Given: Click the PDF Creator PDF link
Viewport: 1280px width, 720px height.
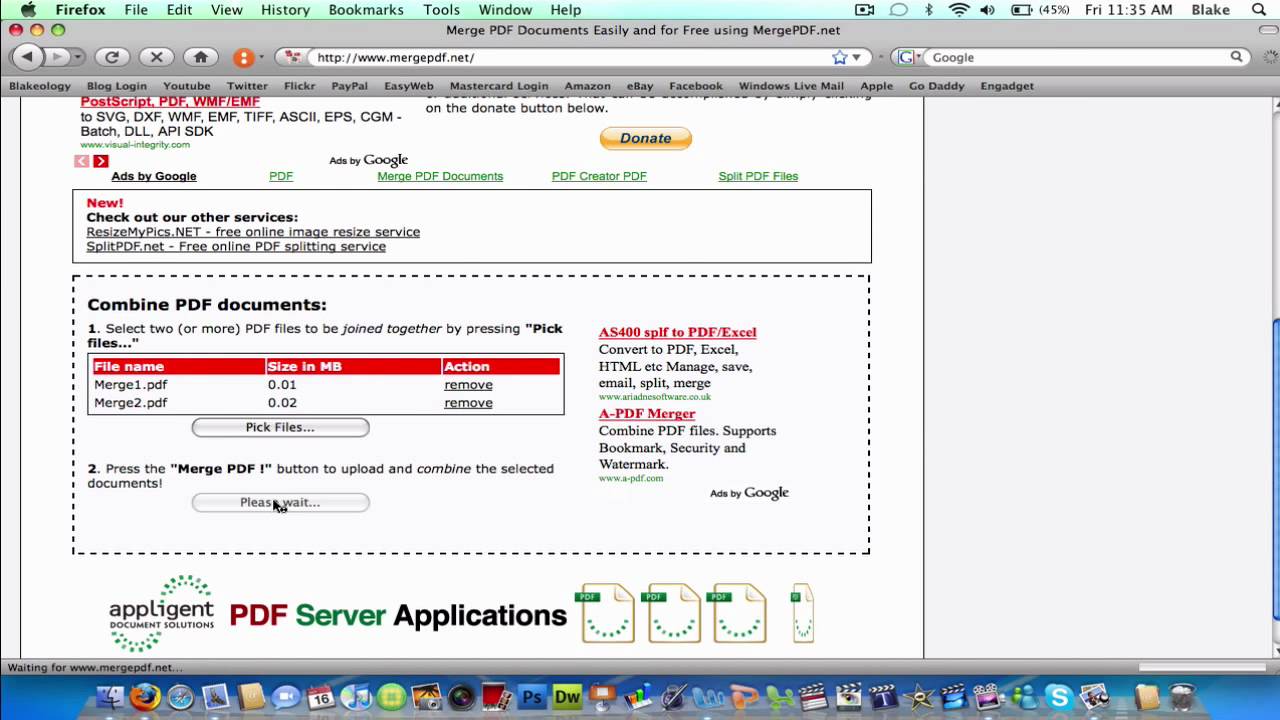Looking at the screenshot, I should coord(599,176).
